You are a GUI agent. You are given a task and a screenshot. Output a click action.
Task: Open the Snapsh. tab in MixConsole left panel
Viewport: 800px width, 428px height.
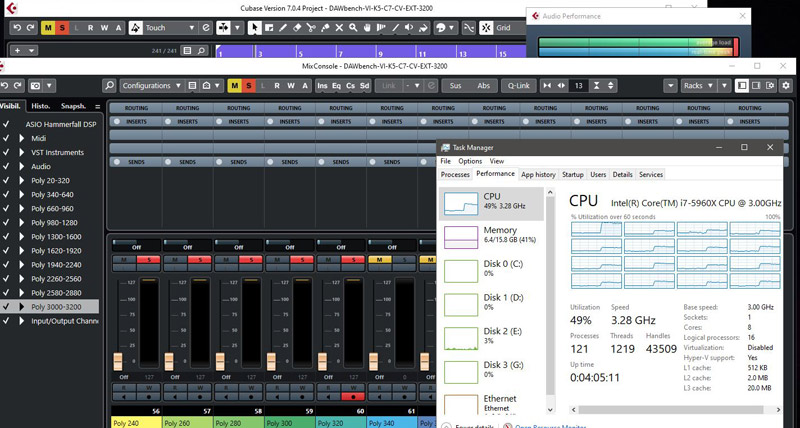73,106
